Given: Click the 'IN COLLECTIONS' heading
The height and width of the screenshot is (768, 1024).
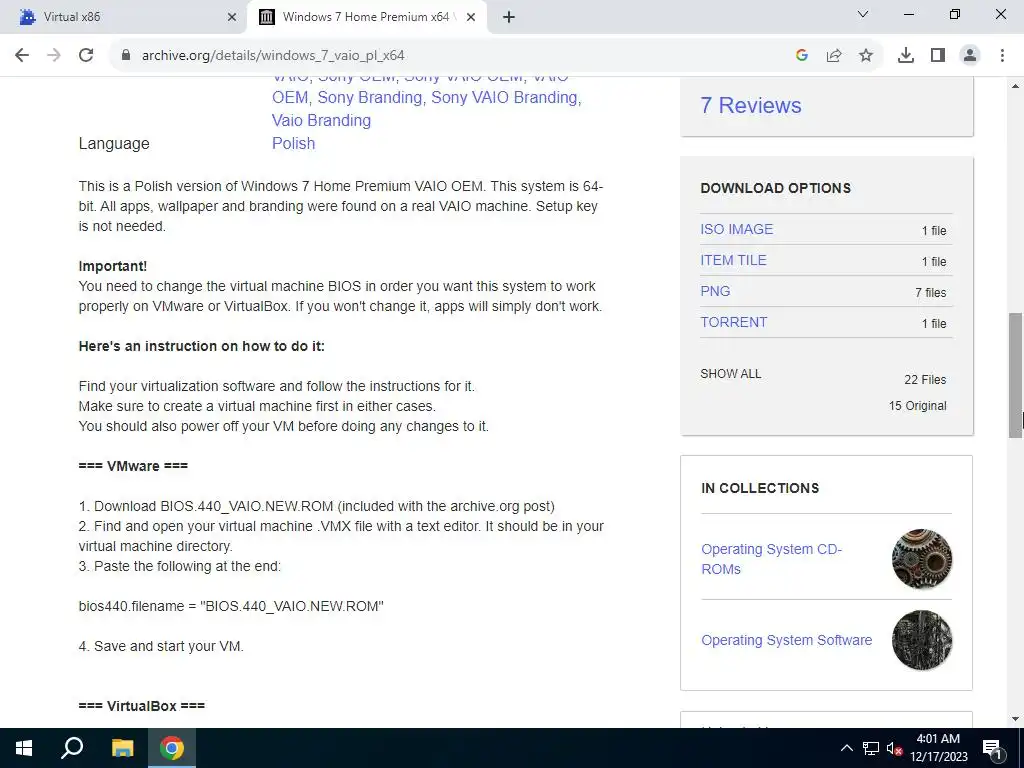Looking at the screenshot, I should coord(760,488).
